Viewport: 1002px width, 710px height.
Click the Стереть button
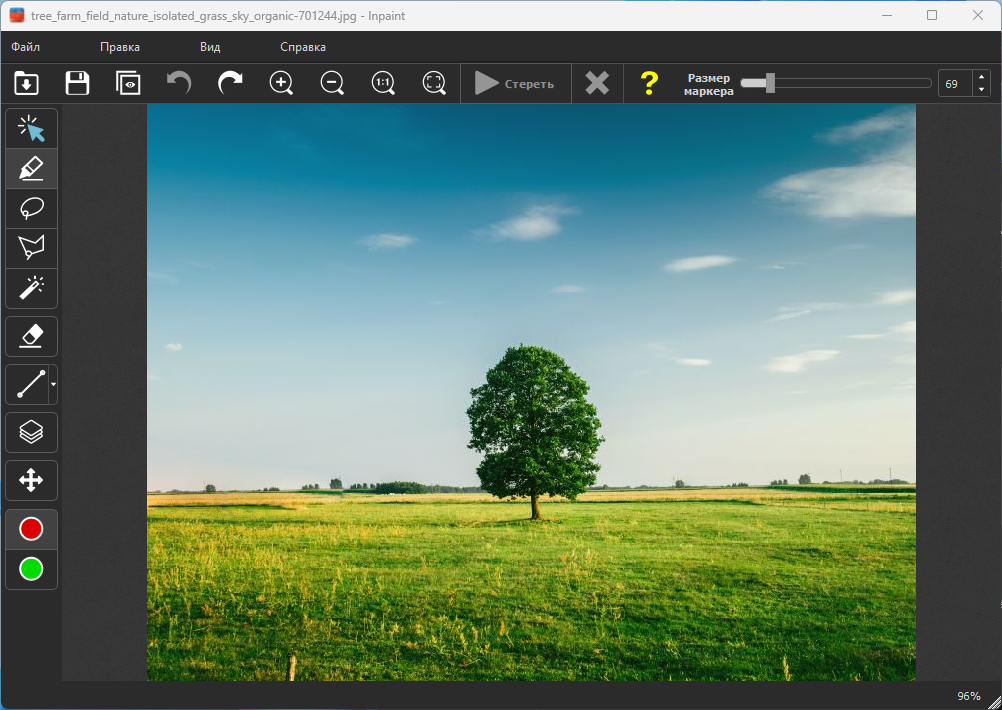[515, 84]
